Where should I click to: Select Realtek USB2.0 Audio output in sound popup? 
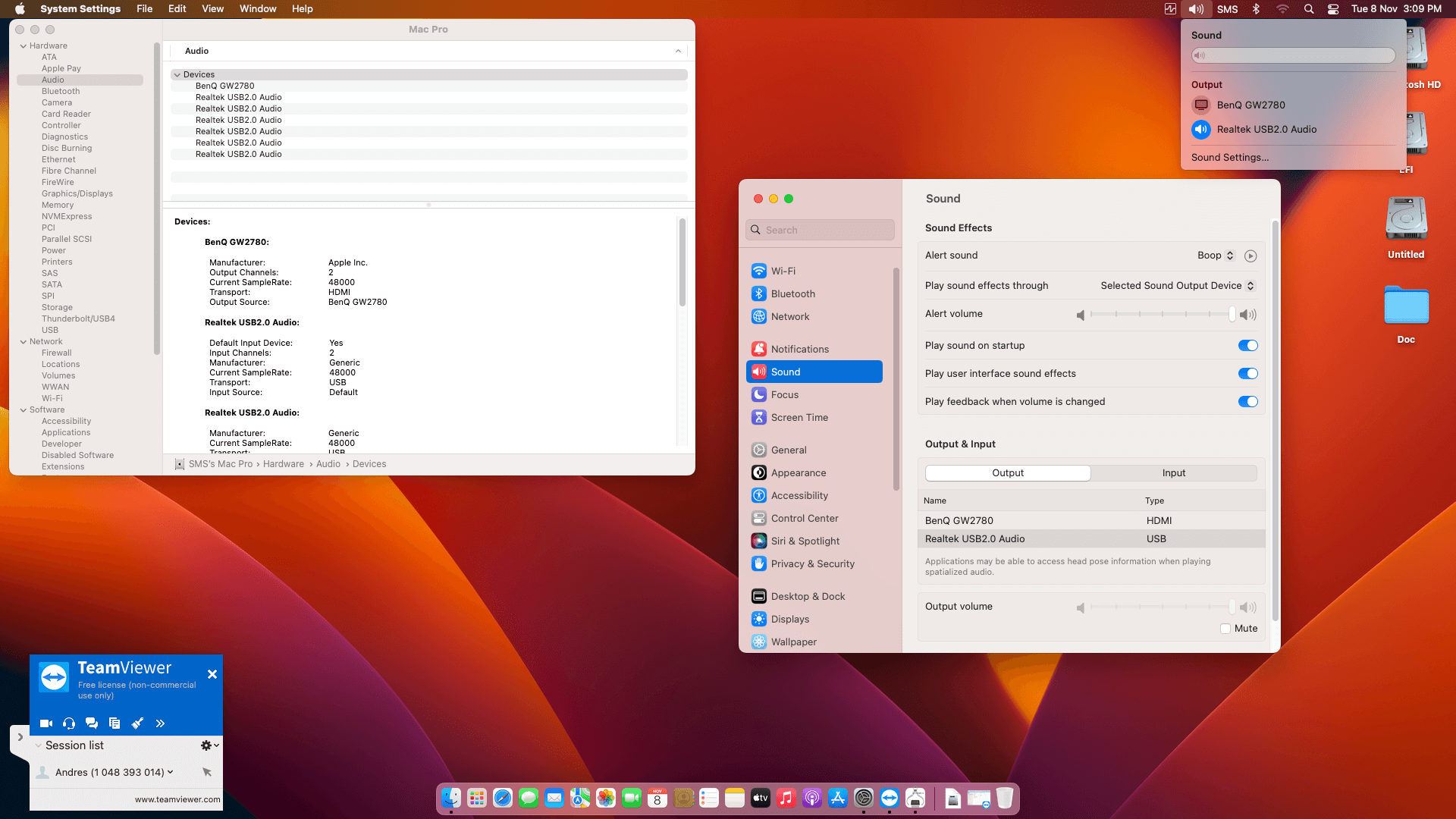click(1266, 130)
